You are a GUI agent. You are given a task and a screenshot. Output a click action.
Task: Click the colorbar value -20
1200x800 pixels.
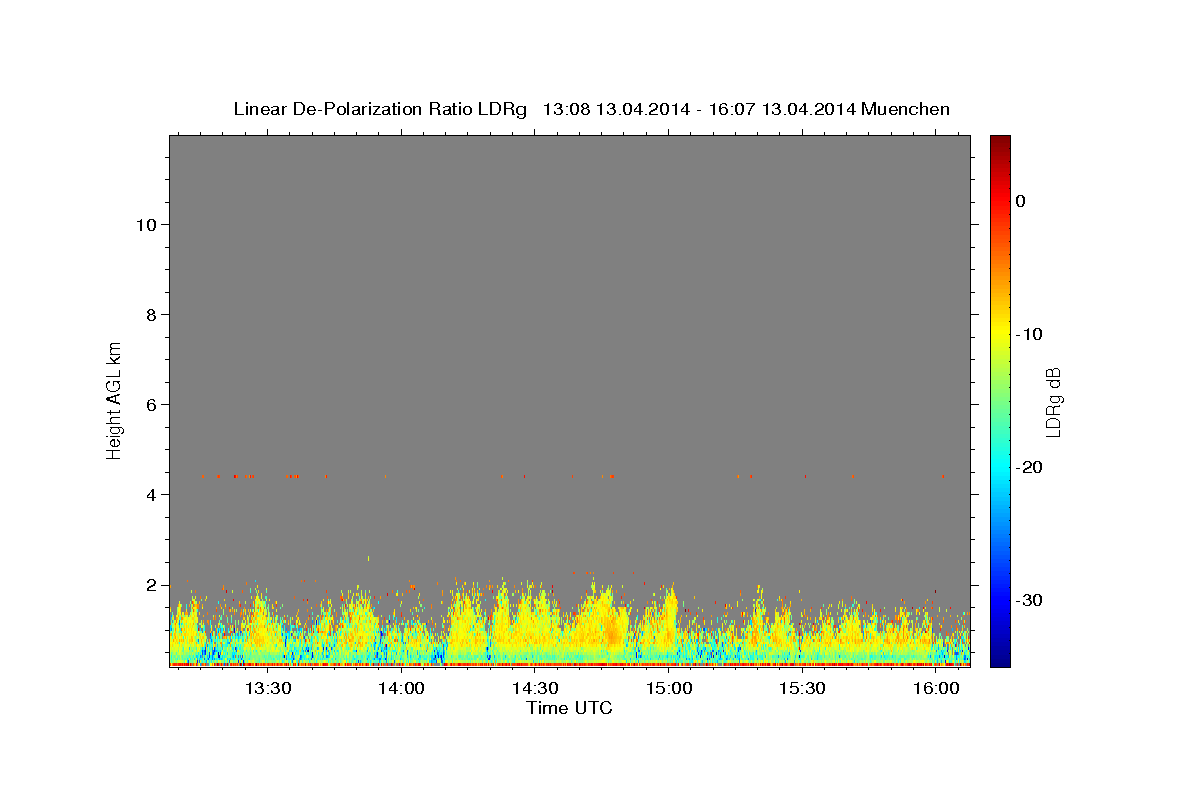[x=1030, y=467]
